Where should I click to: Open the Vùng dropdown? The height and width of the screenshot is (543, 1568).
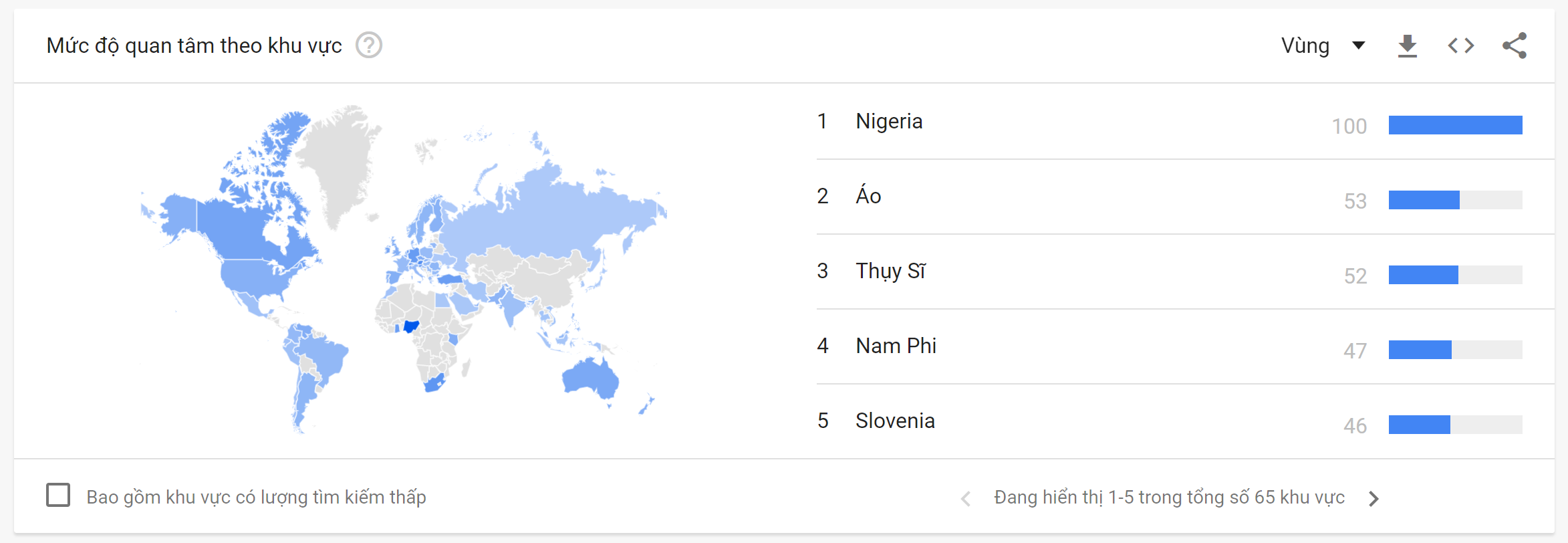(1322, 45)
